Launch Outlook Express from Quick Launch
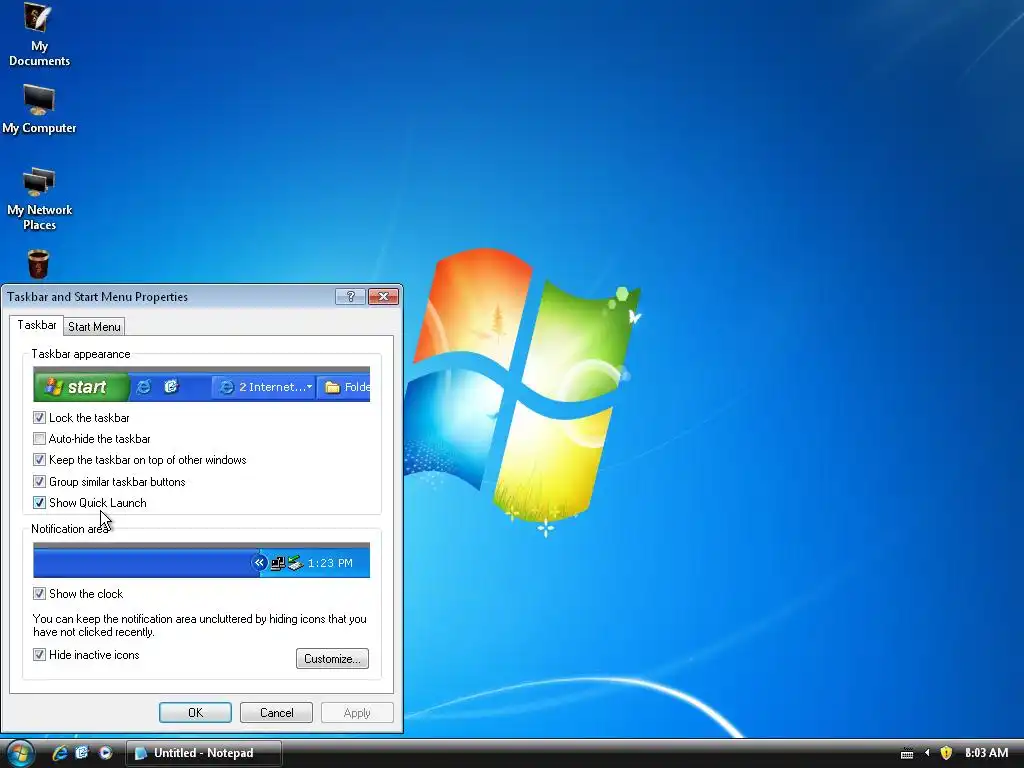 click(82, 753)
